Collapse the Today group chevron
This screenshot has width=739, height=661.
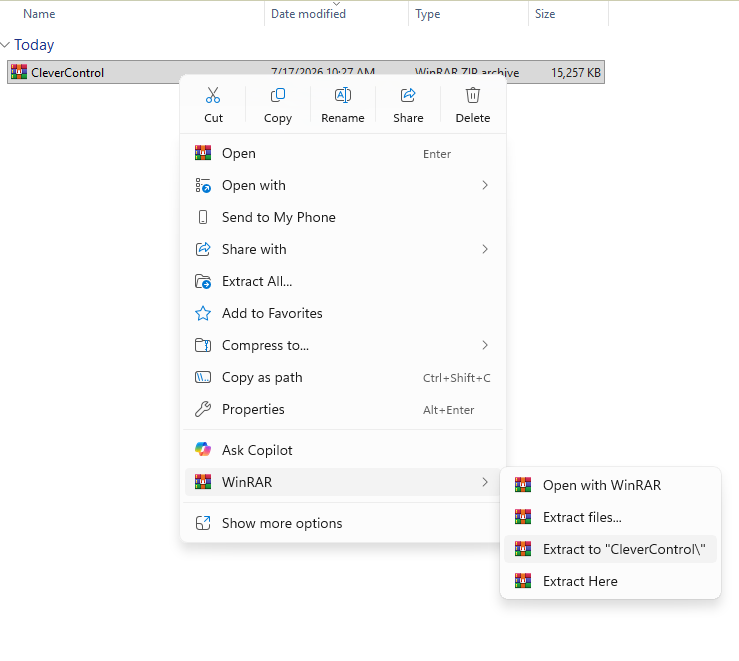pos(5,45)
